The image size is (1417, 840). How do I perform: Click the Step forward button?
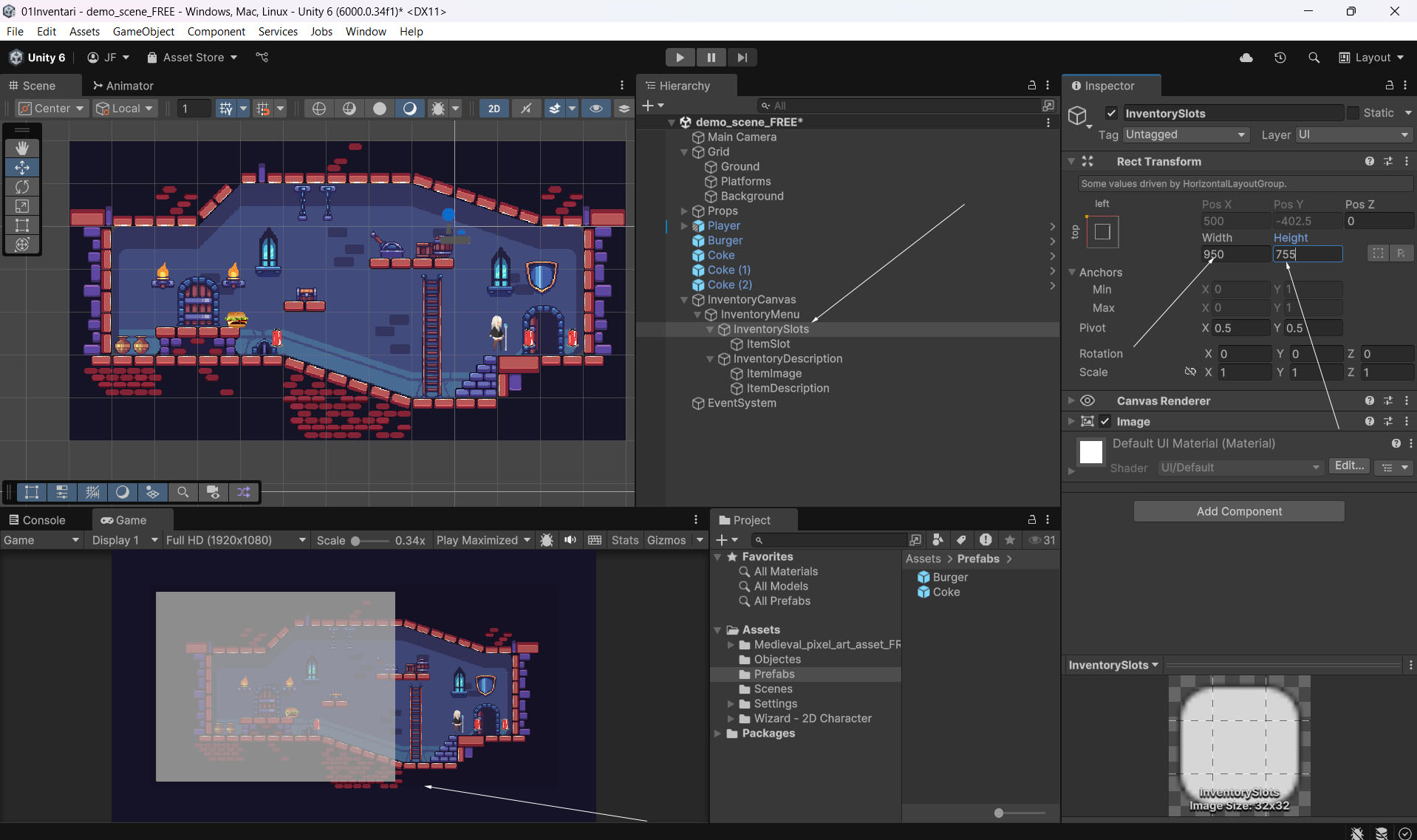point(742,58)
